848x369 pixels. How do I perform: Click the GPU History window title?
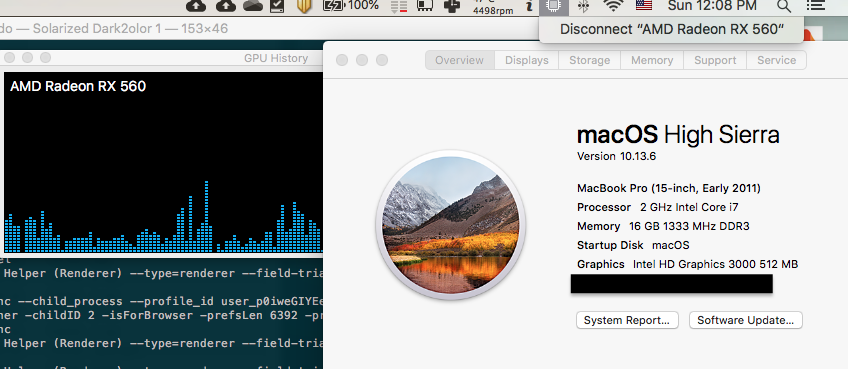pyautogui.click(x=276, y=58)
